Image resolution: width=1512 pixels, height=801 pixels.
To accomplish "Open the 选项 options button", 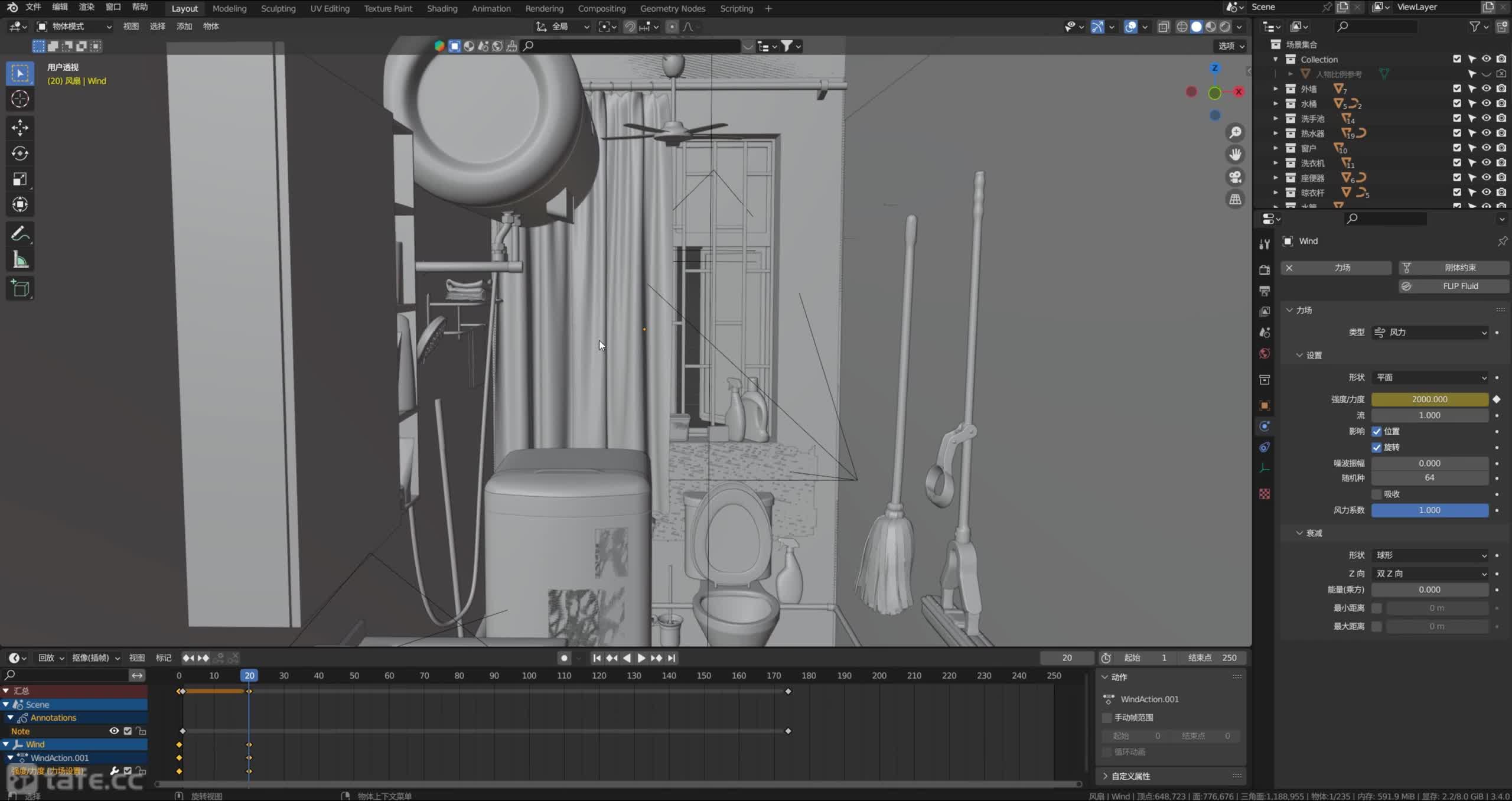I will (1231, 46).
